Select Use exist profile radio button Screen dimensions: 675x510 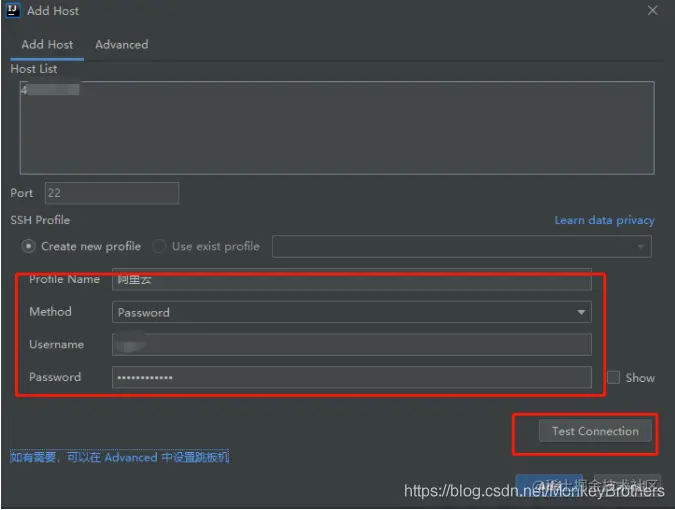[x=159, y=247]
